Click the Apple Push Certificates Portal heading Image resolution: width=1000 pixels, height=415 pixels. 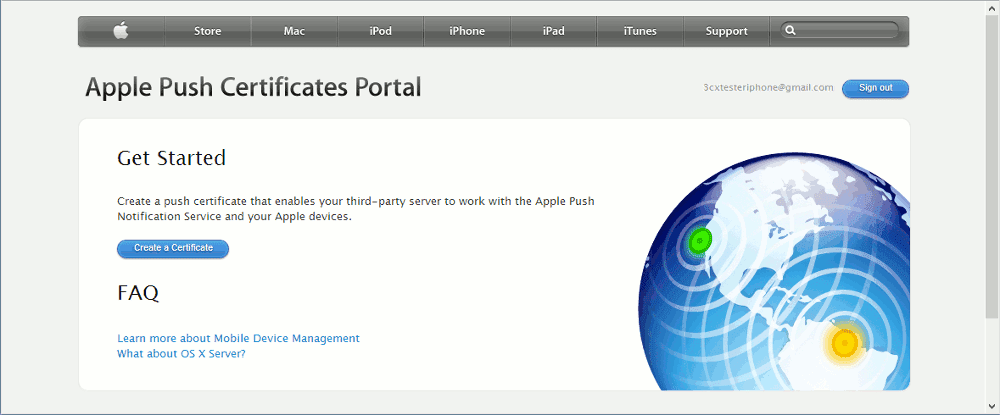coord(253,88)
